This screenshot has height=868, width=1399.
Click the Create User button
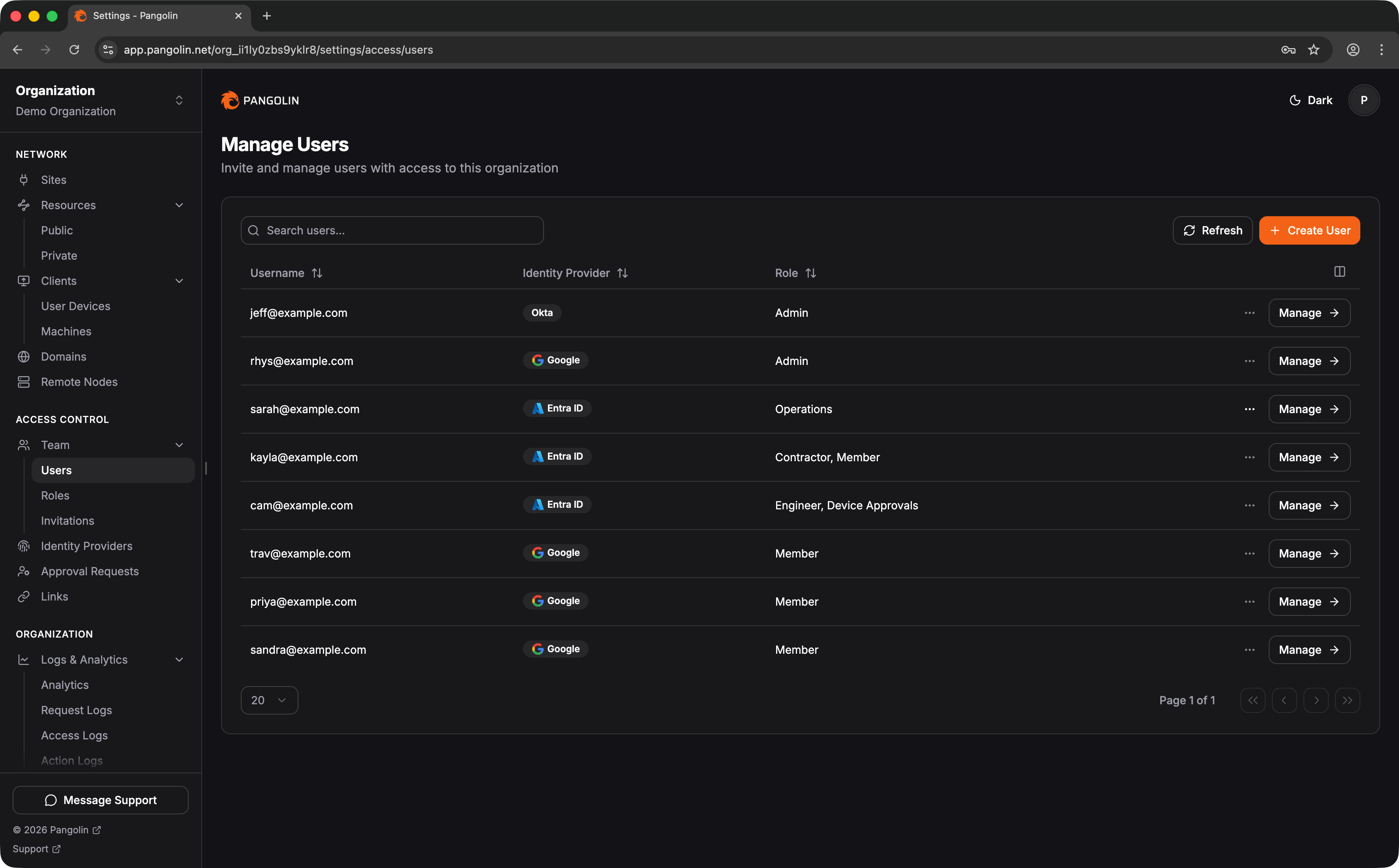(x=1309, y=230)
